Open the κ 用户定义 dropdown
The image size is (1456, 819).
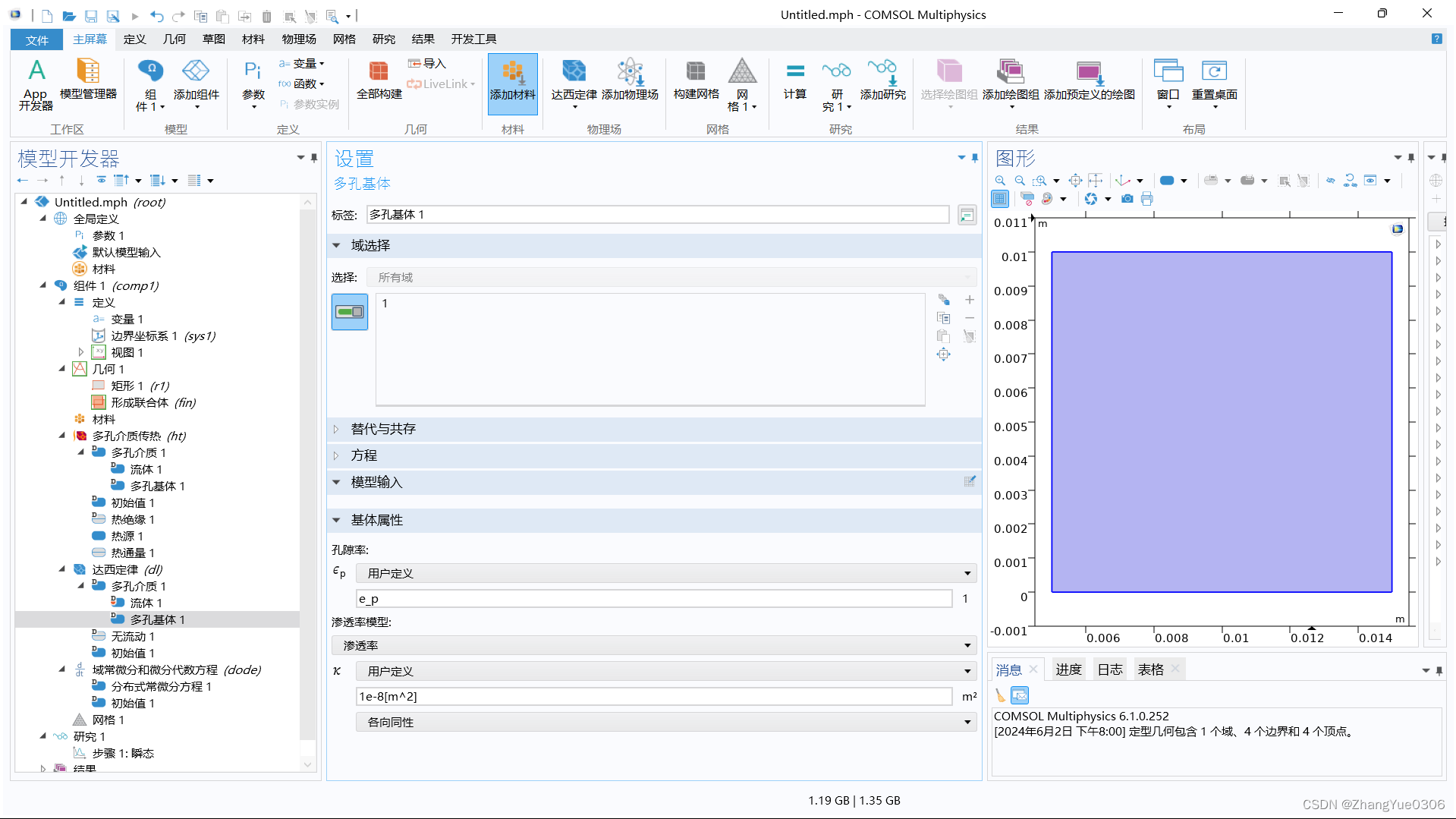click(665, 672)
